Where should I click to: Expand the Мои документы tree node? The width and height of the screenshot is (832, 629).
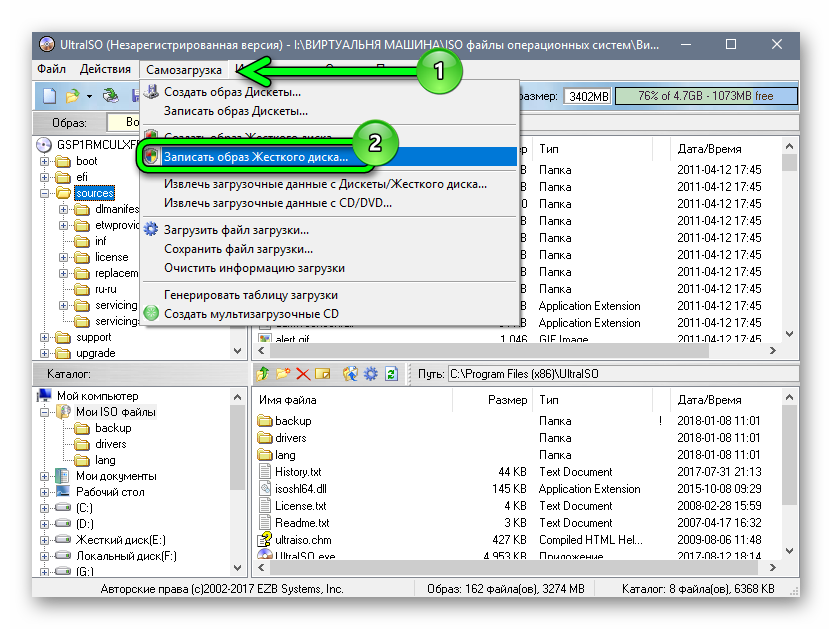pos(45,476)
